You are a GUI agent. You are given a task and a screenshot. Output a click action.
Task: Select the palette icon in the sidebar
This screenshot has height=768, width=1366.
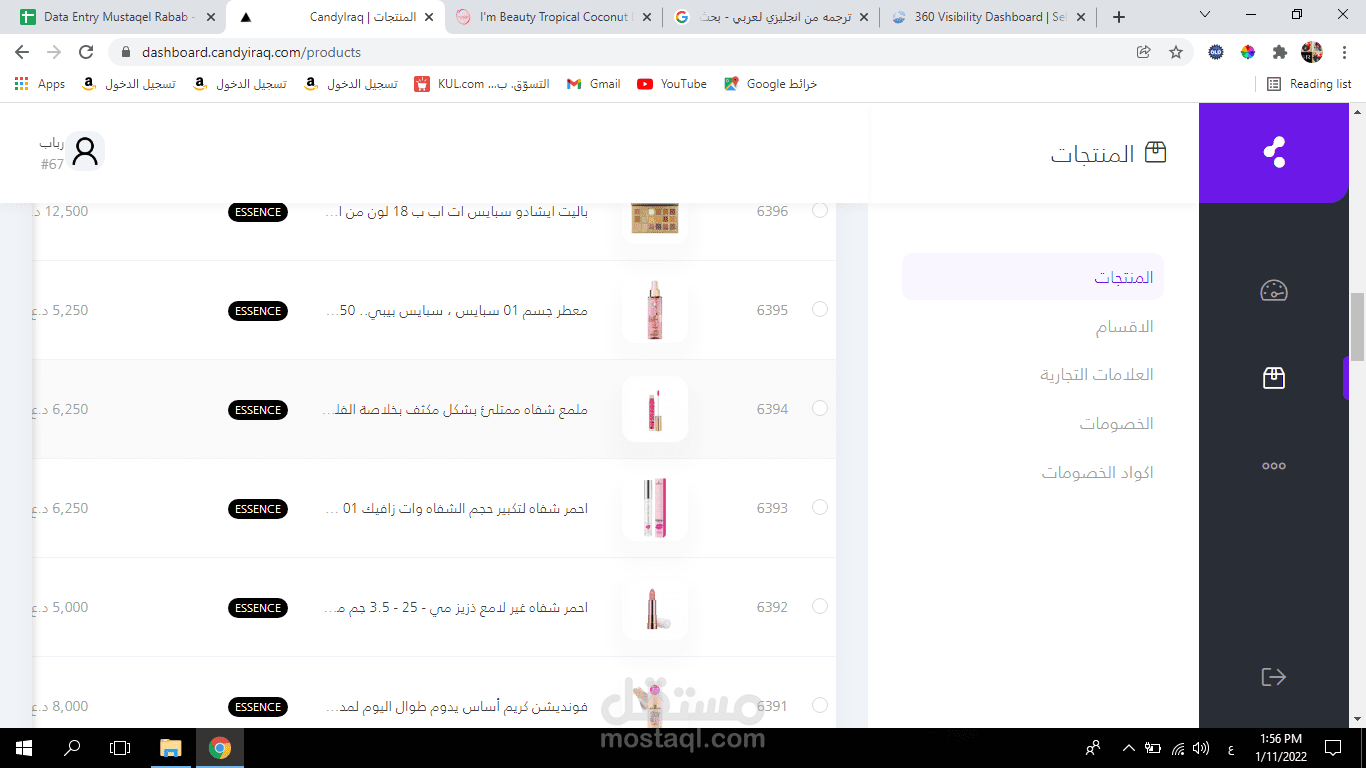1274,291
